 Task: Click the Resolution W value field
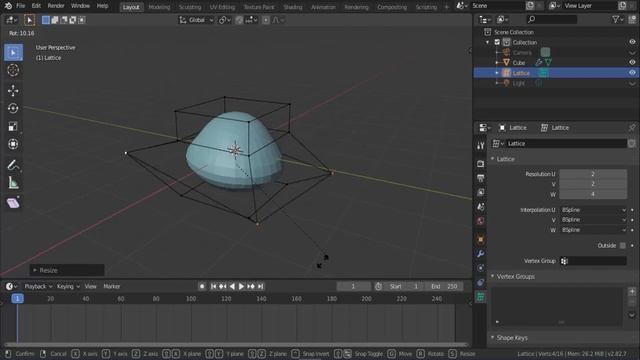click(593, 194)
